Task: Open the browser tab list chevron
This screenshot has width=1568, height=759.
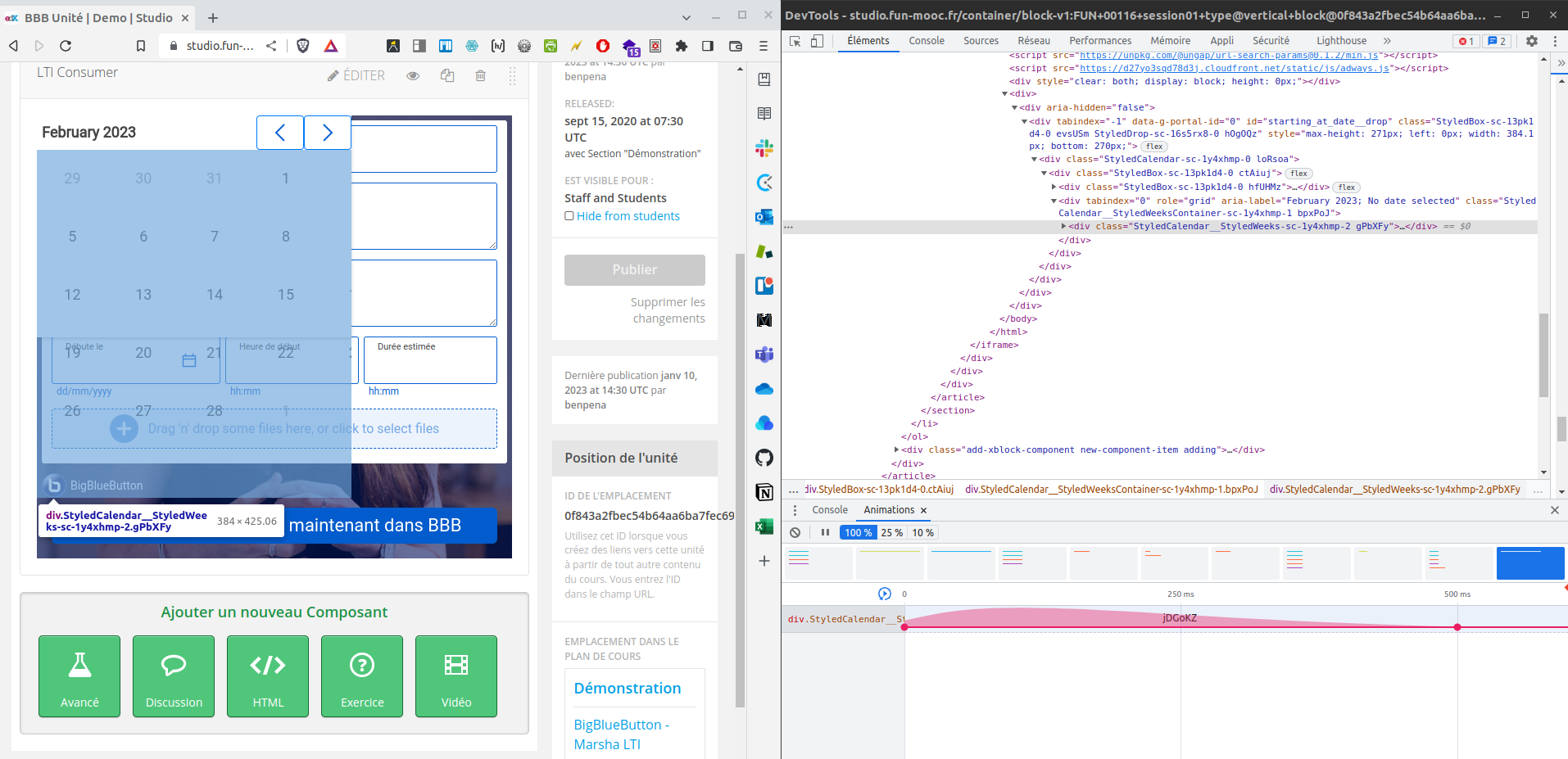Action: point(686,17)
